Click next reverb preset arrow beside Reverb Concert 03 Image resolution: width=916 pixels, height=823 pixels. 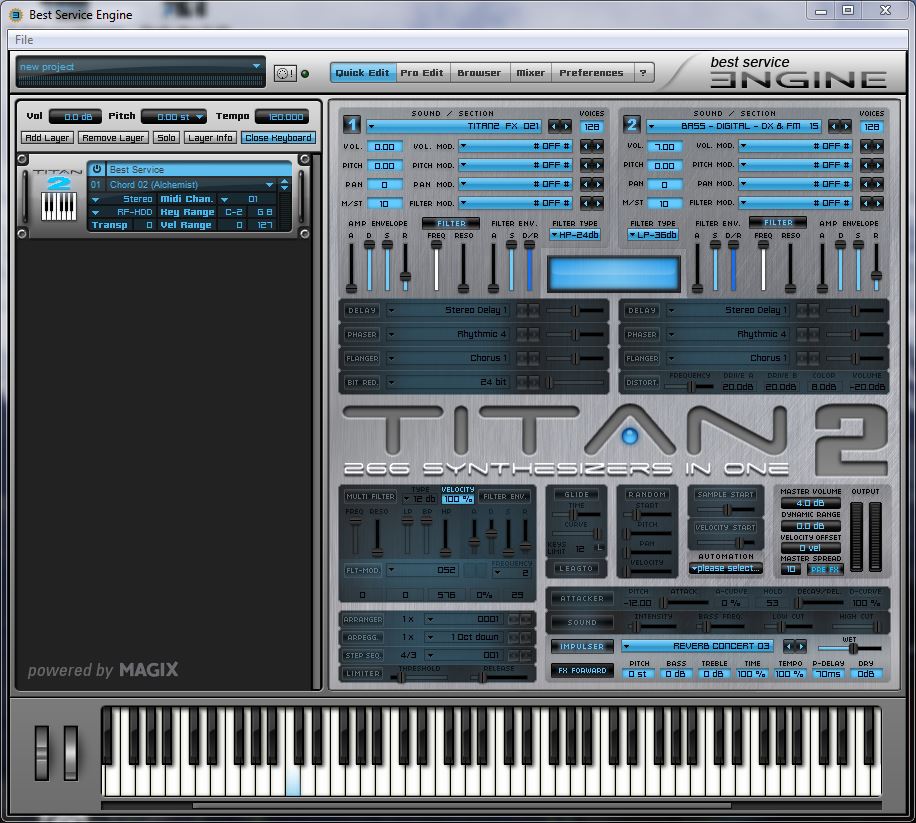pos(801,646)
